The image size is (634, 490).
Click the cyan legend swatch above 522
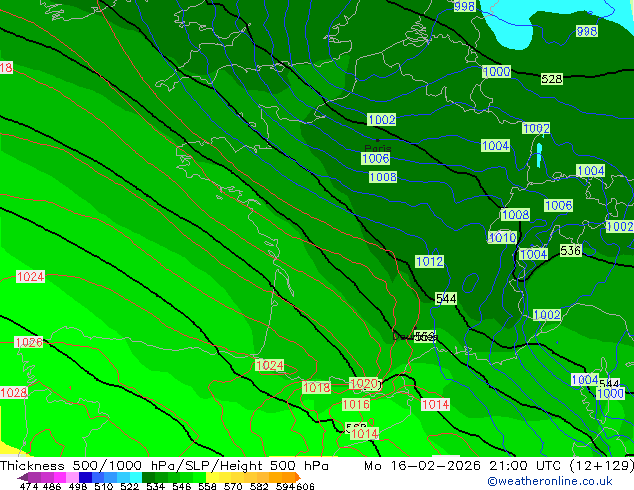click(x=136, y=477)
